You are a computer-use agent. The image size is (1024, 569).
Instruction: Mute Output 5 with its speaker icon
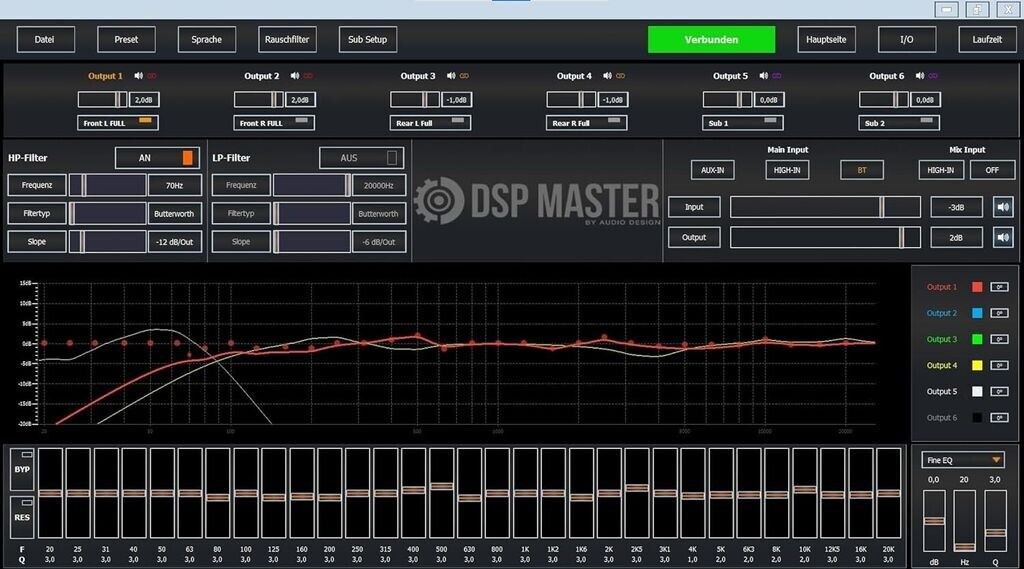[x=763, y=76]
